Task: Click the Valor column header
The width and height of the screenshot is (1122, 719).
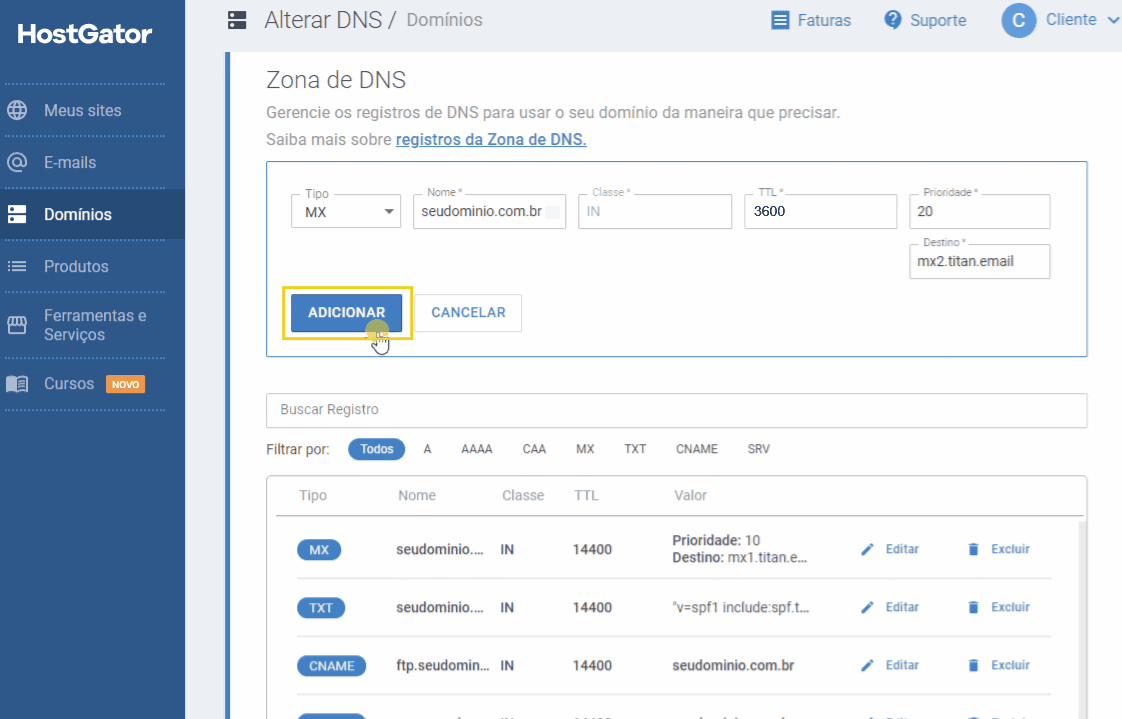Action: click(690, 495)
